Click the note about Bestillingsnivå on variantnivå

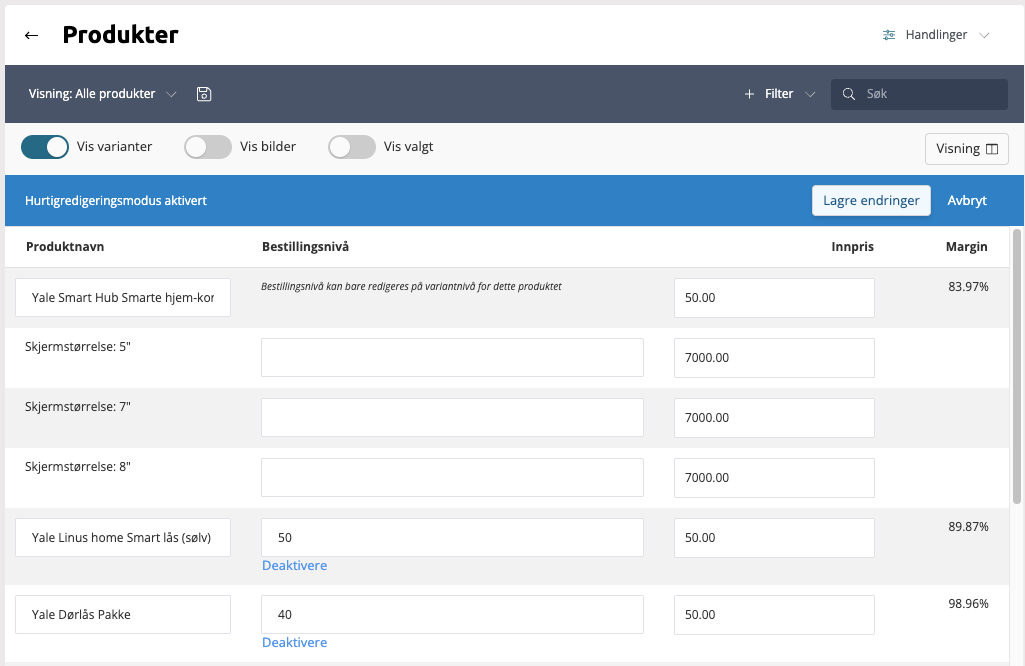411,286
